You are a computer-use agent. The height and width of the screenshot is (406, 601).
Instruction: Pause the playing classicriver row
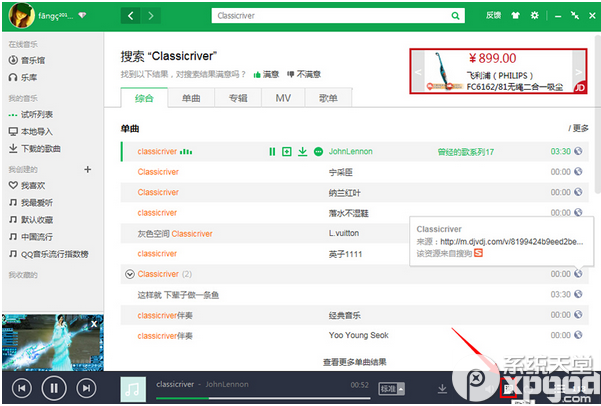click(x=272, y=151)
